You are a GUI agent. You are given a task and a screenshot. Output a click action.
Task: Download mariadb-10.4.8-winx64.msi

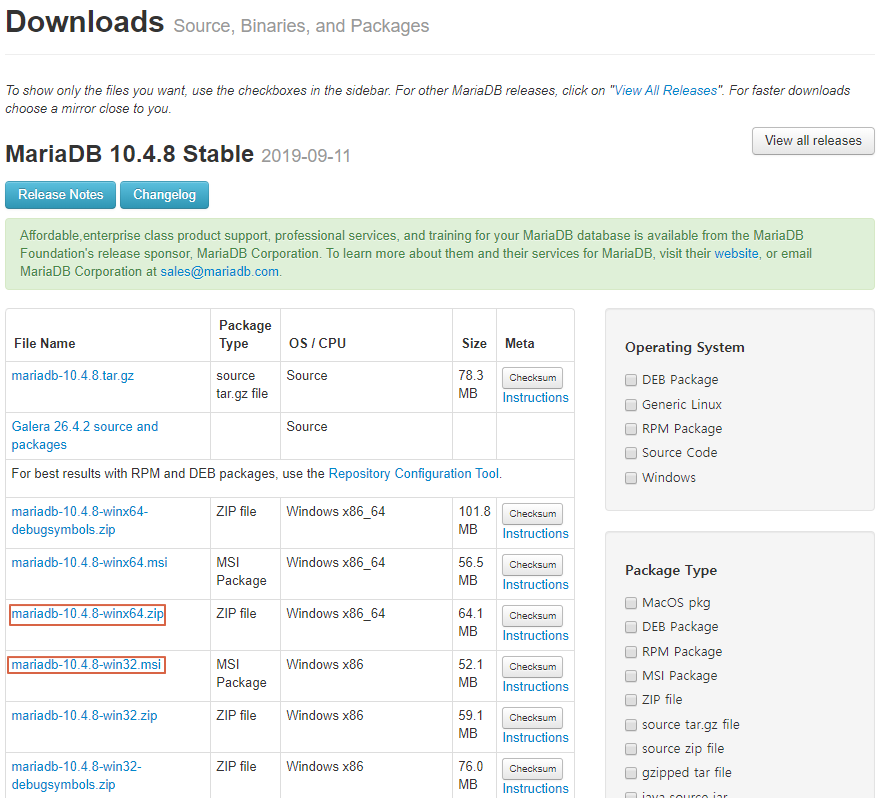(89, 563)
